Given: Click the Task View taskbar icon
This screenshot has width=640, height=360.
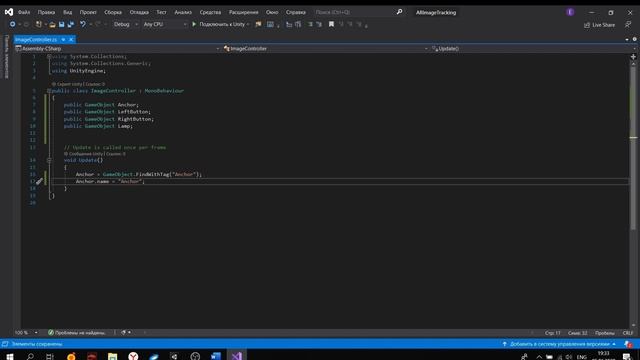Looking at the screenshot, I should coord(50,356).
